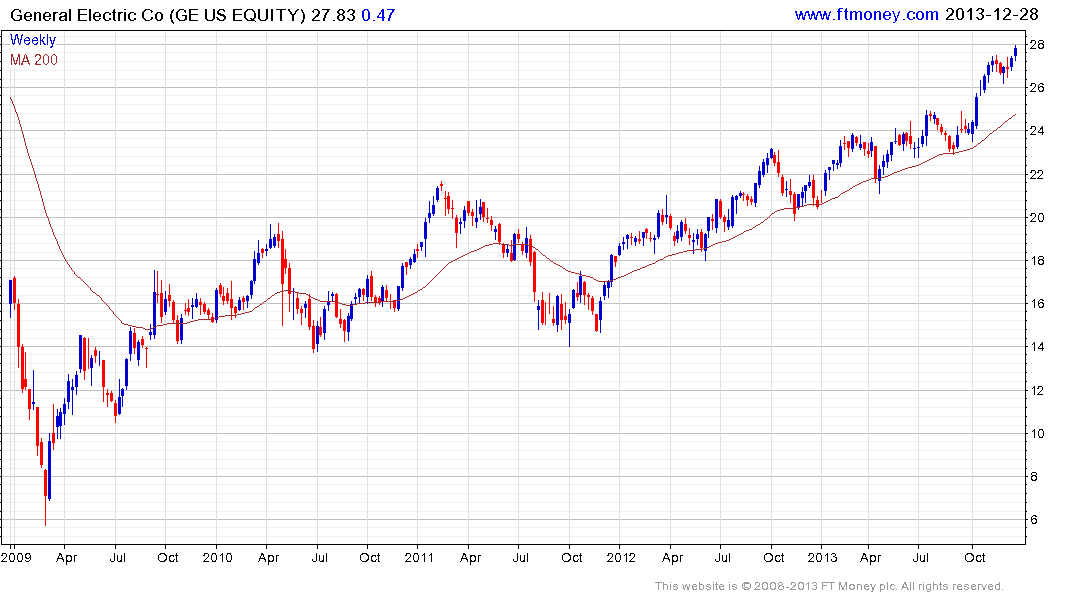The width and height of the screenshot is (1075, 600).
Task: Click the 12 y-axis price label
Action: click(1037, 390)
